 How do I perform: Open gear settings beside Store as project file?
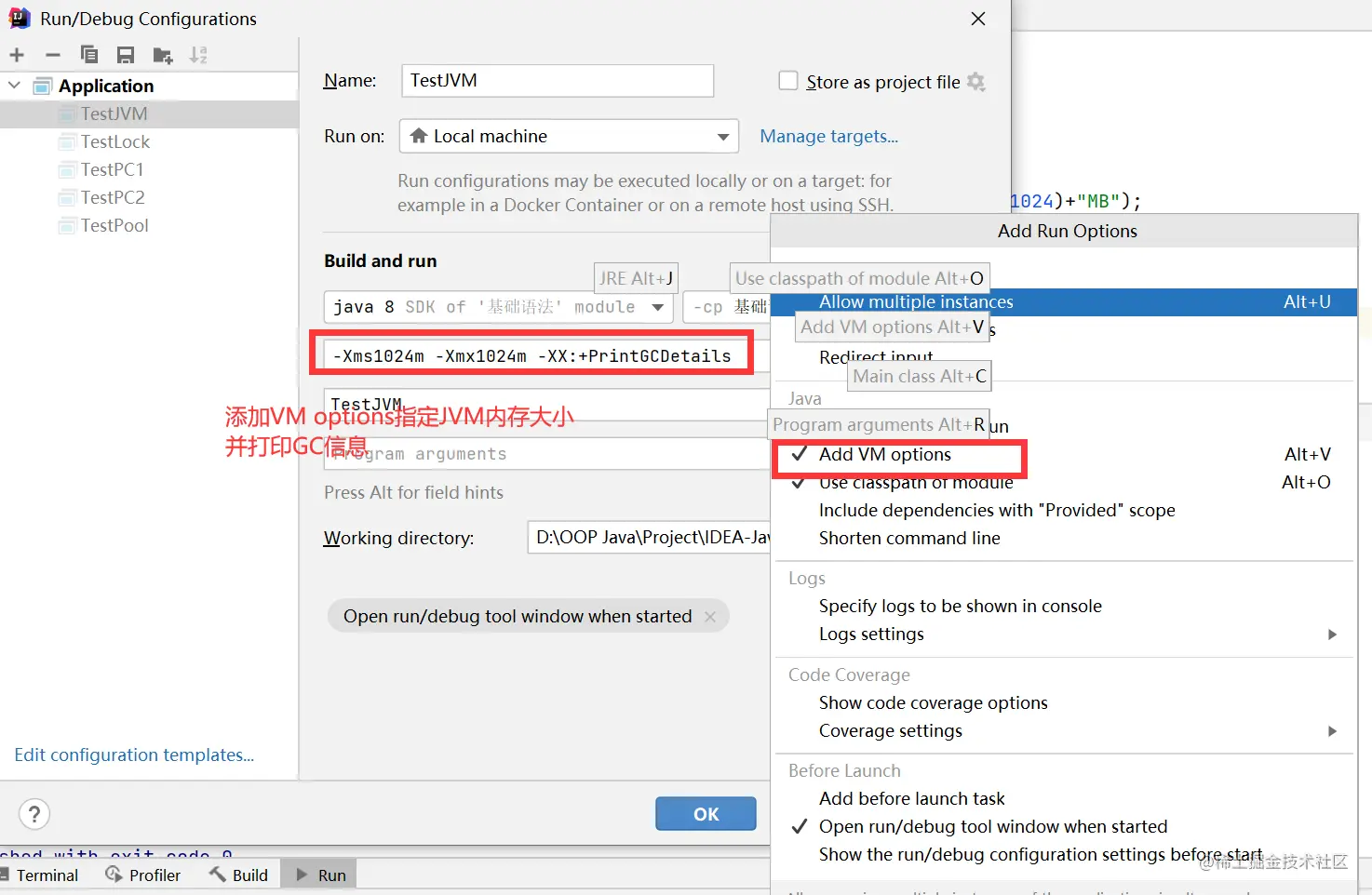pos(975,82)
